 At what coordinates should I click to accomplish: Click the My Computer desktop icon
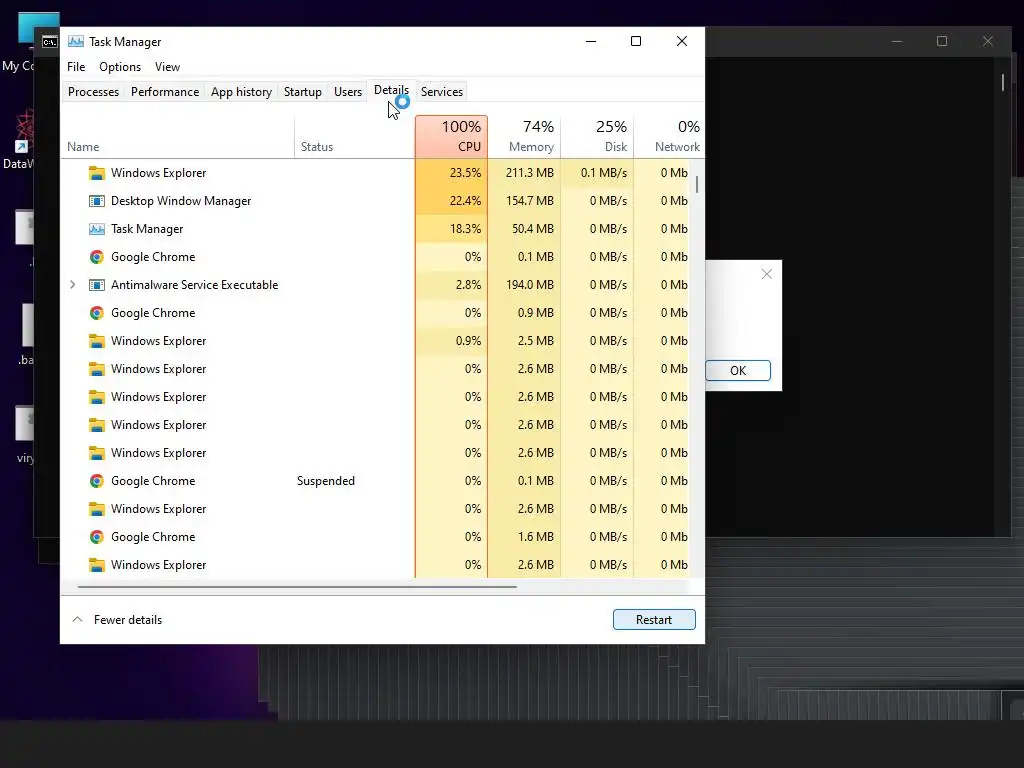[x=38, y=29]
